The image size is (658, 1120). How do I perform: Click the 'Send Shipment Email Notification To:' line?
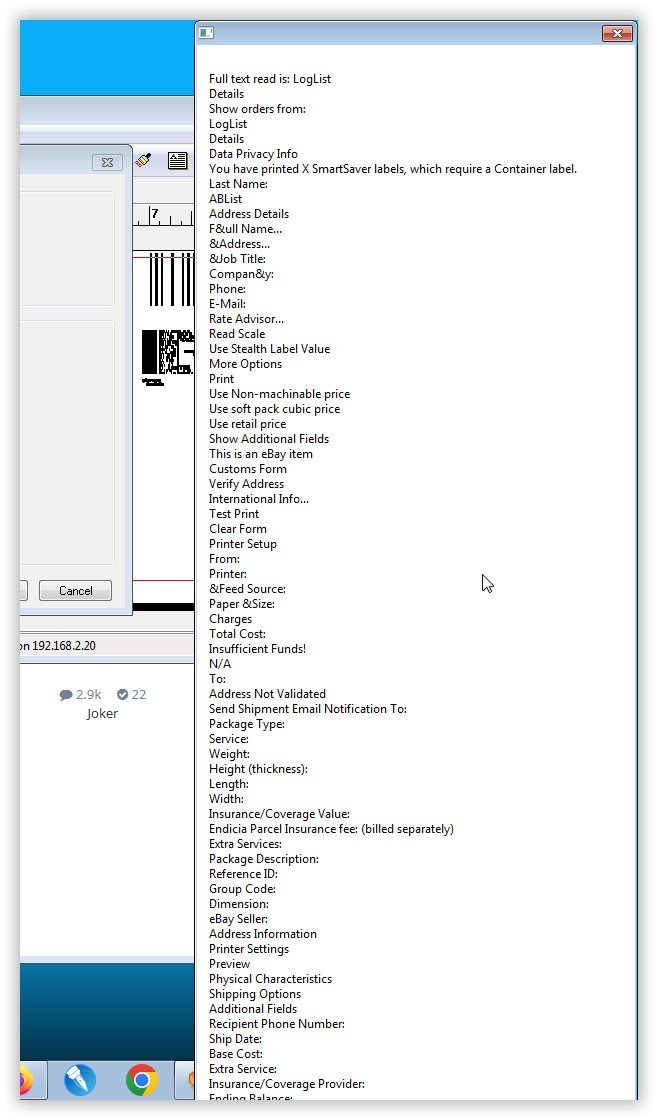(x=308, y=709)
